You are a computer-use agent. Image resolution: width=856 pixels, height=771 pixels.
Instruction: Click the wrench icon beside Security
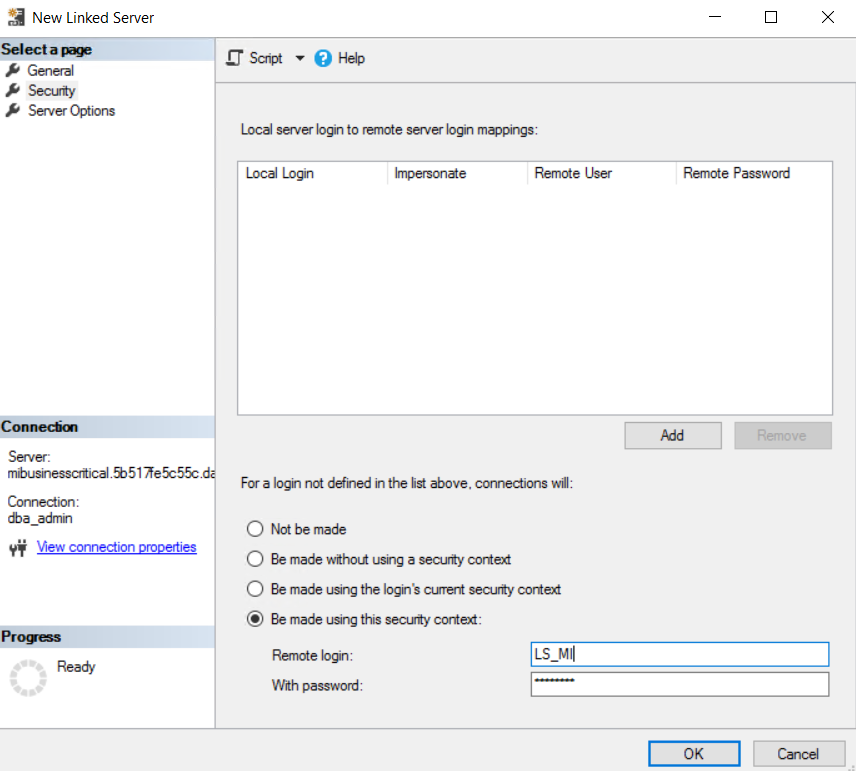(13, 91)
